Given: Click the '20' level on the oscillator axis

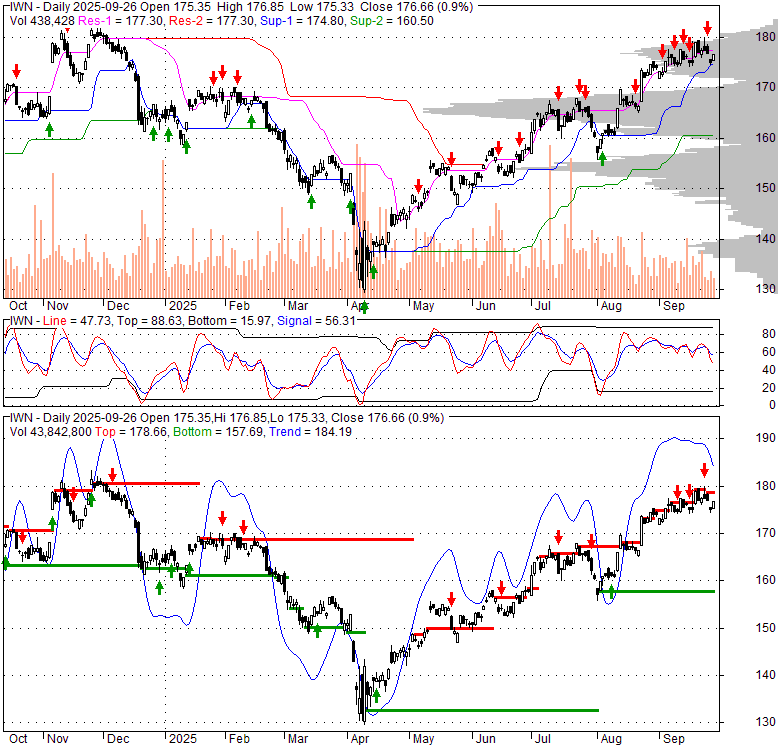Looking at the screenshot, I should click(769, 387).
